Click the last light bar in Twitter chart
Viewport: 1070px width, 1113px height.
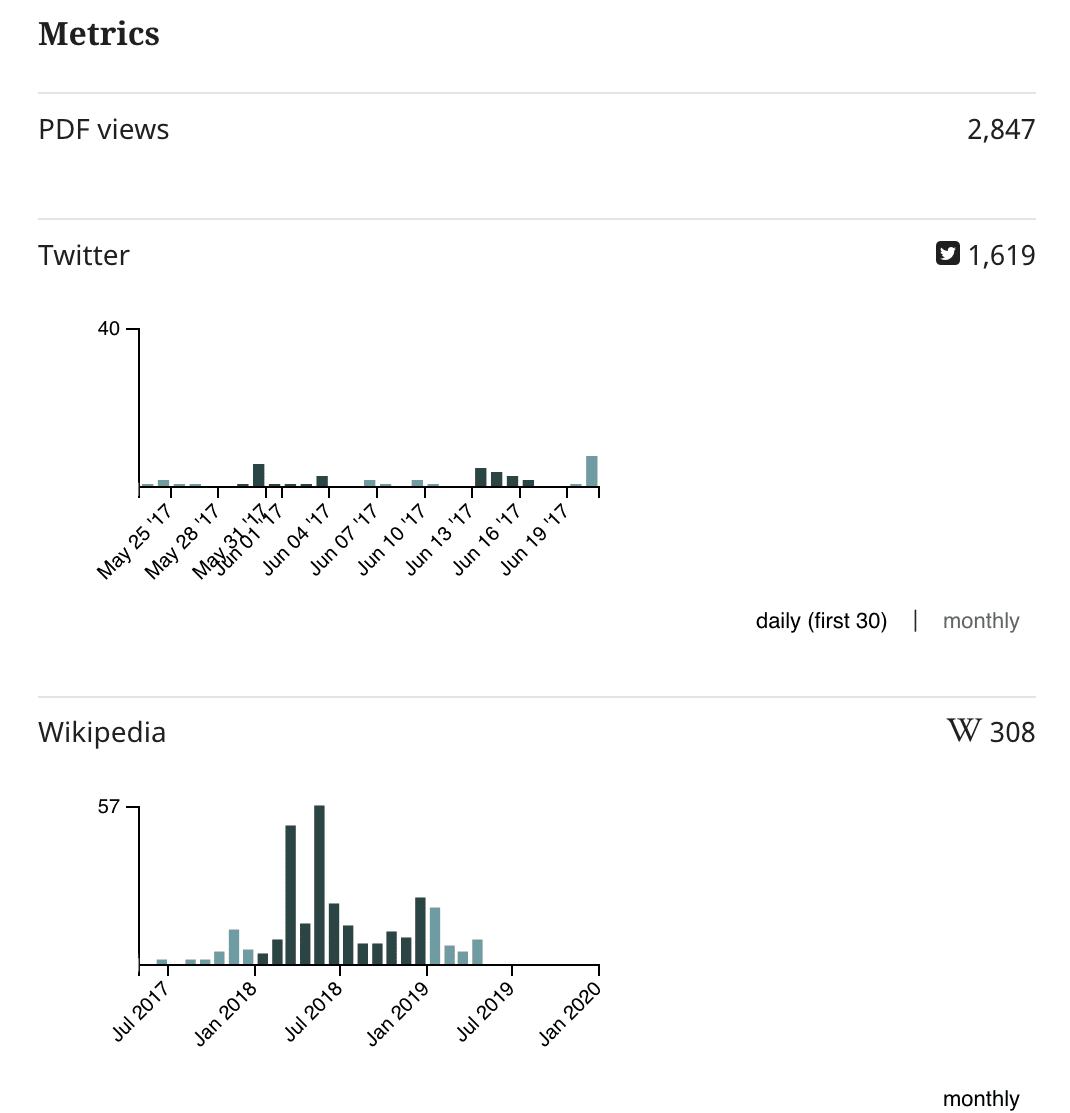tap(592, 472)
